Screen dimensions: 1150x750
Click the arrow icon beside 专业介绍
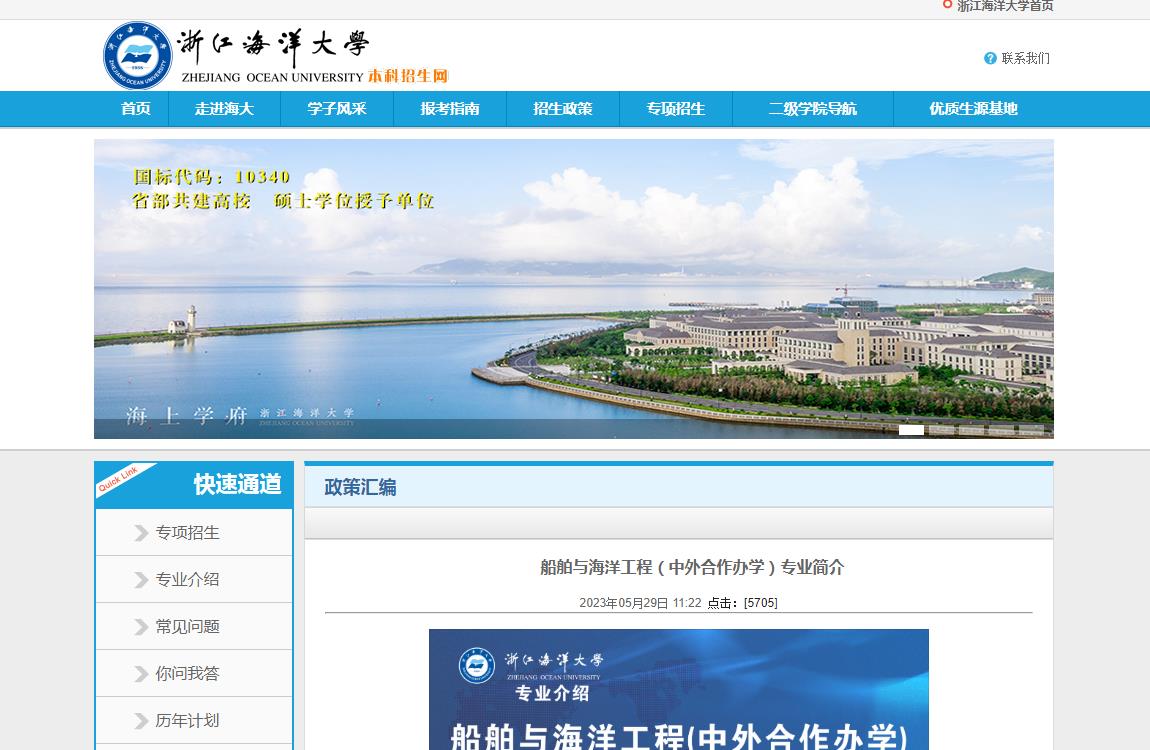[142, 580]
